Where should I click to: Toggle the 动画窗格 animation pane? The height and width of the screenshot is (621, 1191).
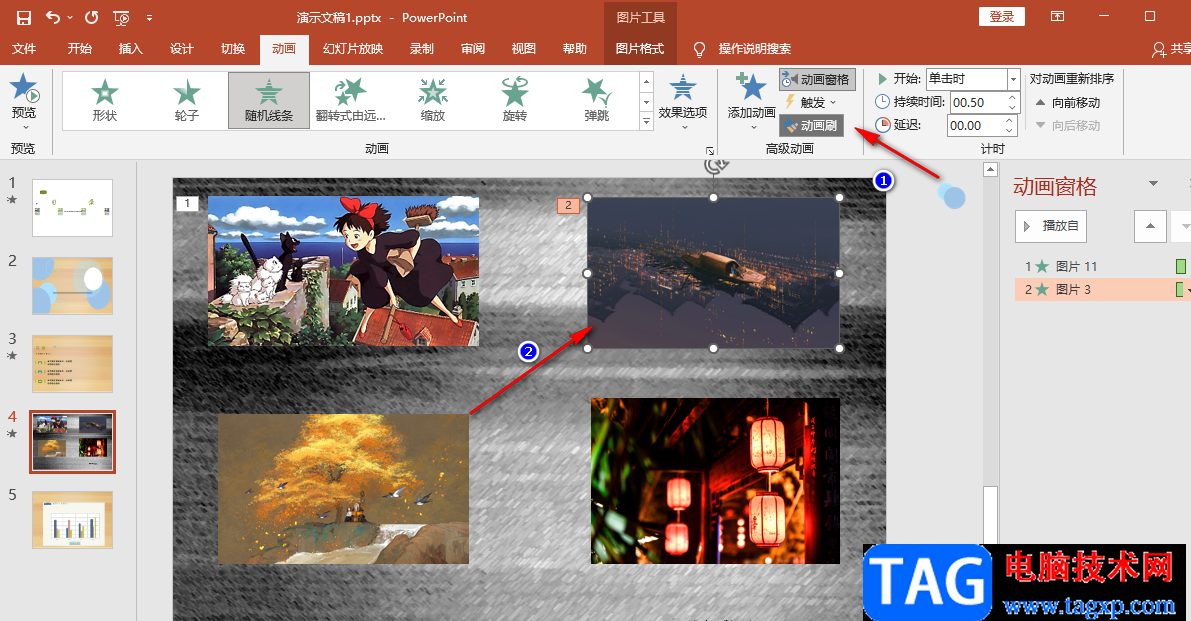click(817, 79)
